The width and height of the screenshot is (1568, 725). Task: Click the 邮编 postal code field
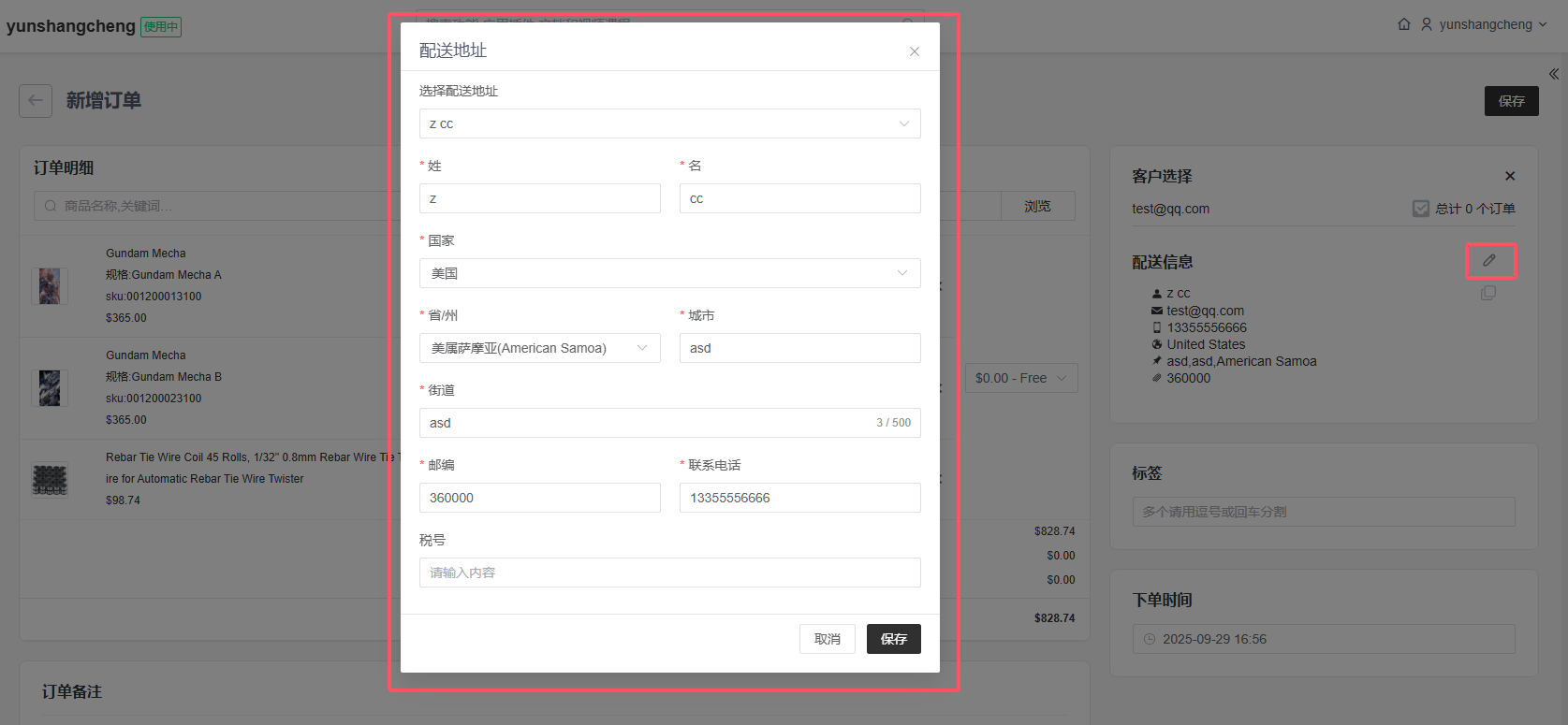pos(539,498)
